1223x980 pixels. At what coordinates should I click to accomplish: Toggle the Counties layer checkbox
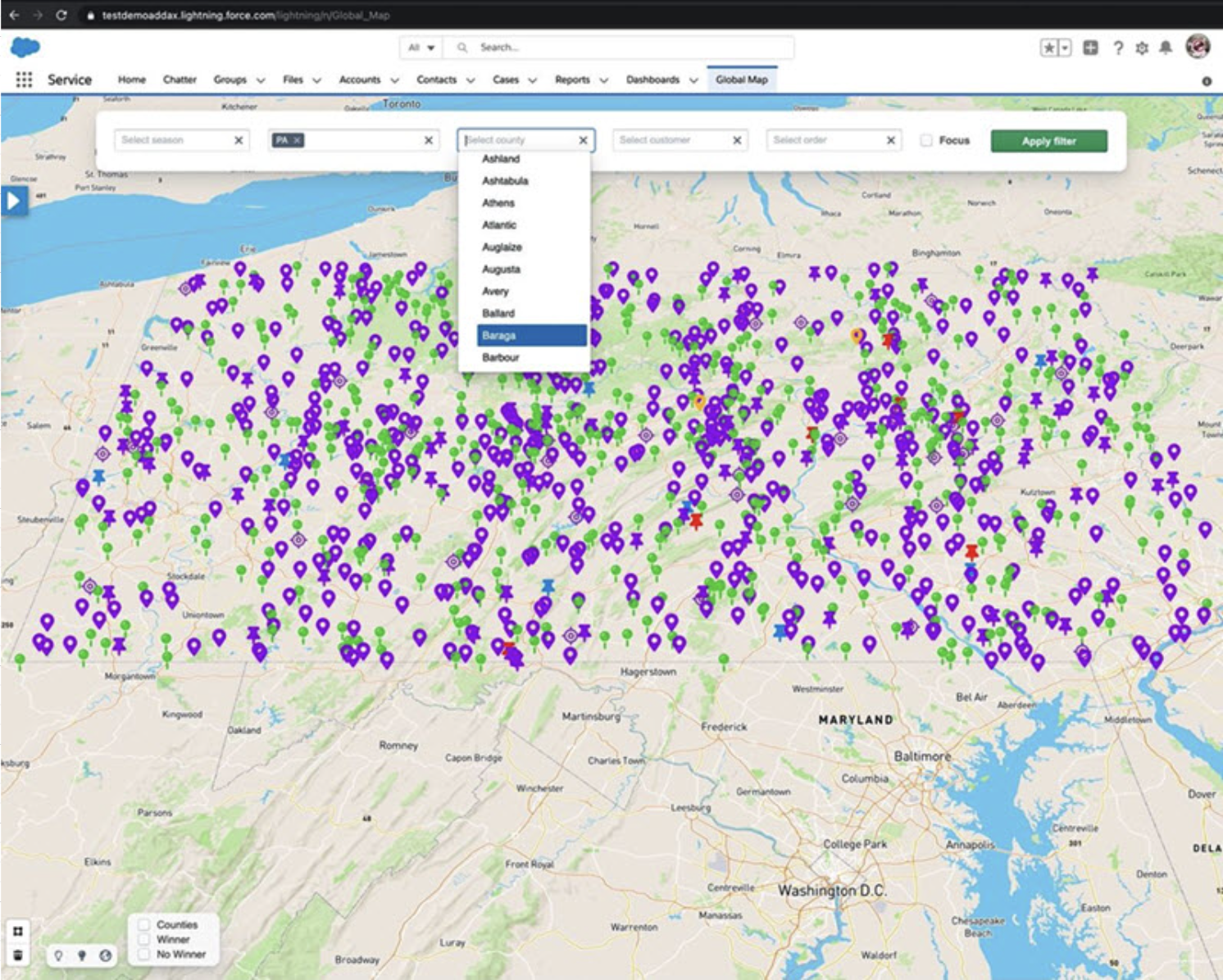[x=144, y=924]
